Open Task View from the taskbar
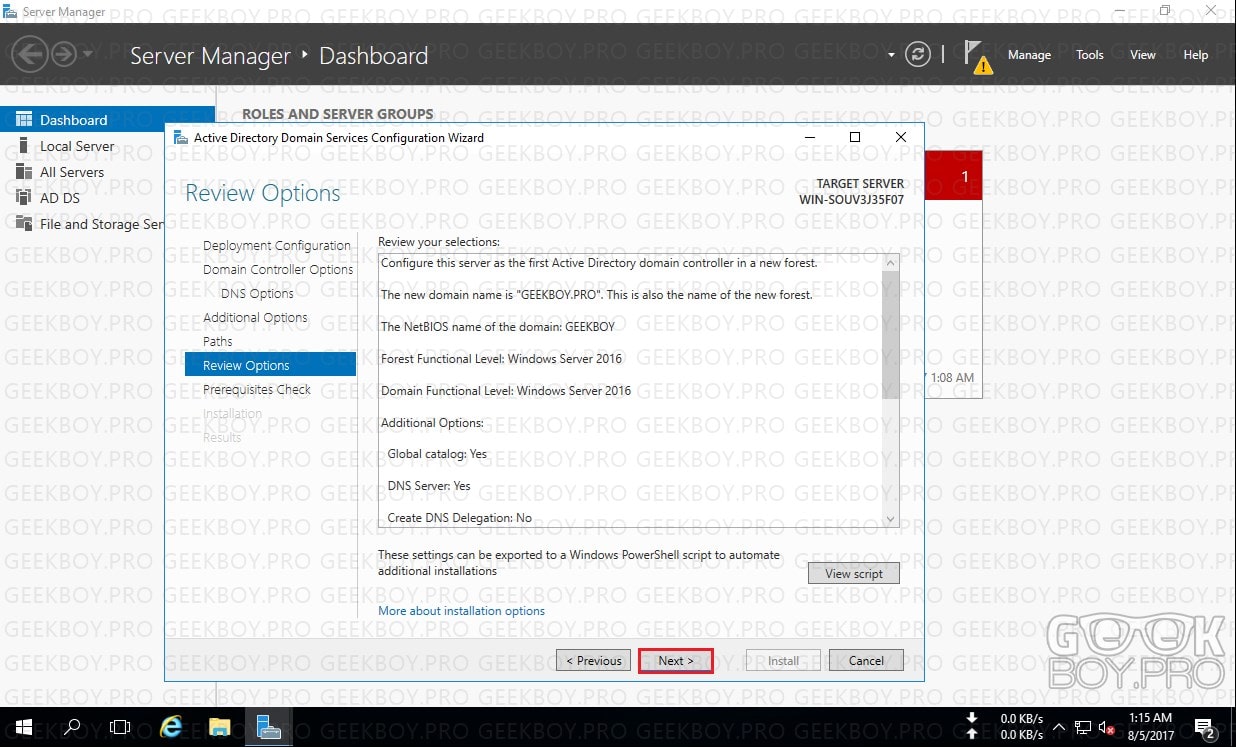Image resolution: width=1236 pixels, height=747 pixels. pyautogui.click(x=120, y=727)
